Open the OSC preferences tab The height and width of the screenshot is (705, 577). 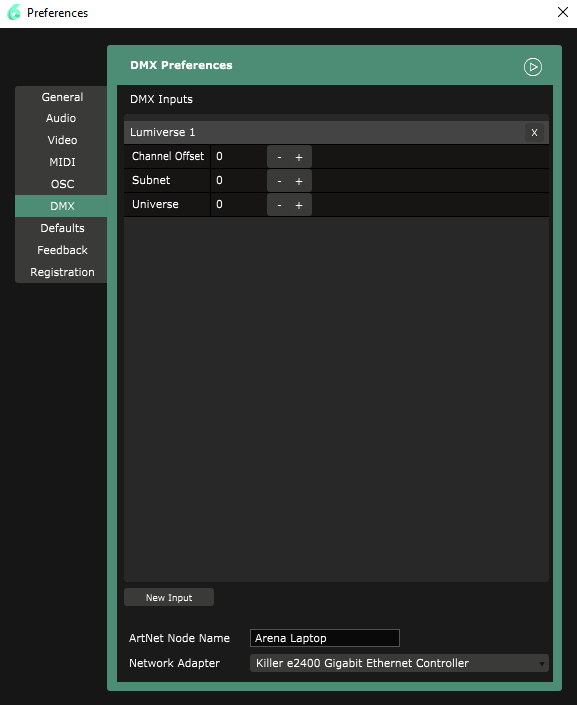(62, 184)
